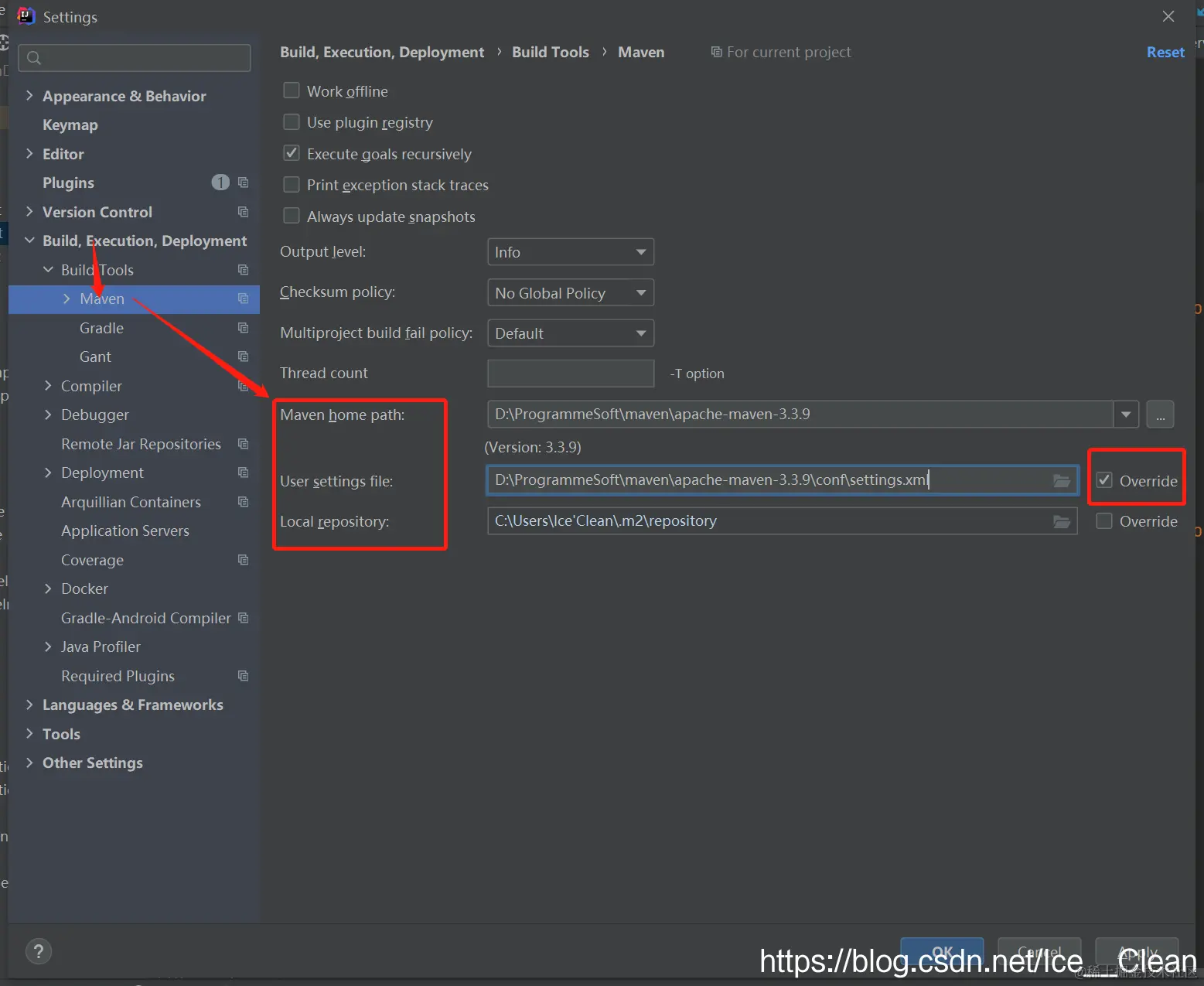Click the User settings file path field
This screenshot has width=1204, height=986.
(782, 480)
